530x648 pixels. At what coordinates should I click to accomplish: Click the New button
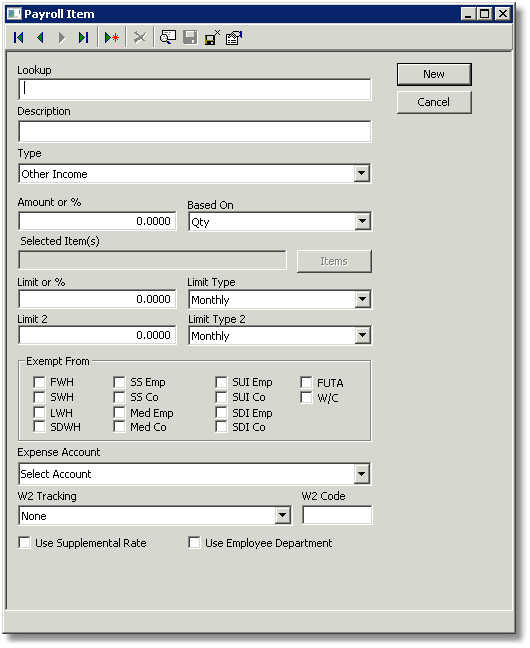434,74
